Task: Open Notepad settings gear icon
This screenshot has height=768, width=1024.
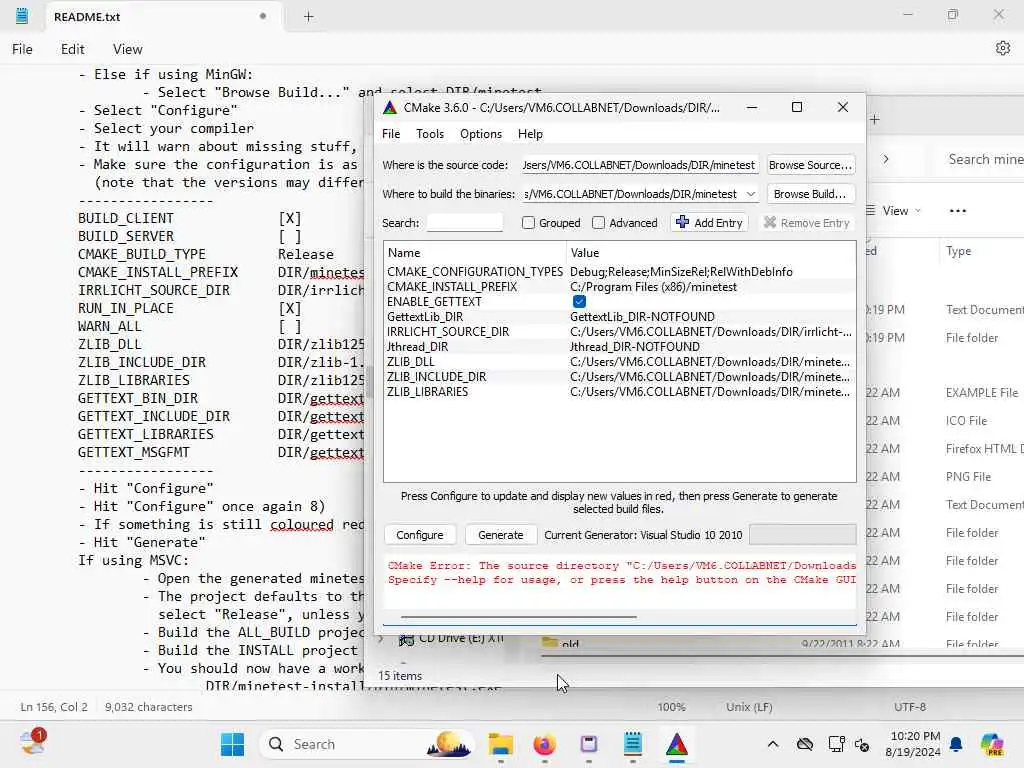Action: (1002, 48)
